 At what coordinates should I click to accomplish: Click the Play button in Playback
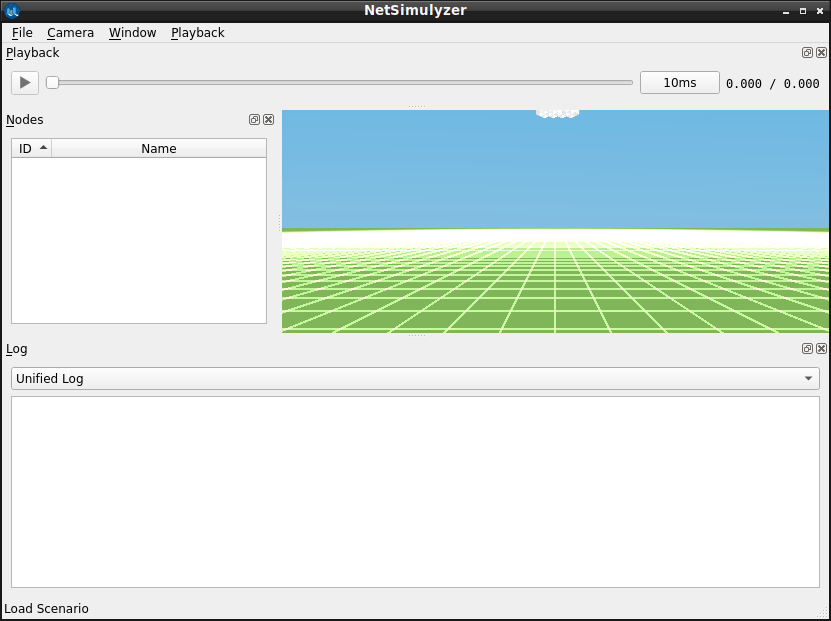25,83
